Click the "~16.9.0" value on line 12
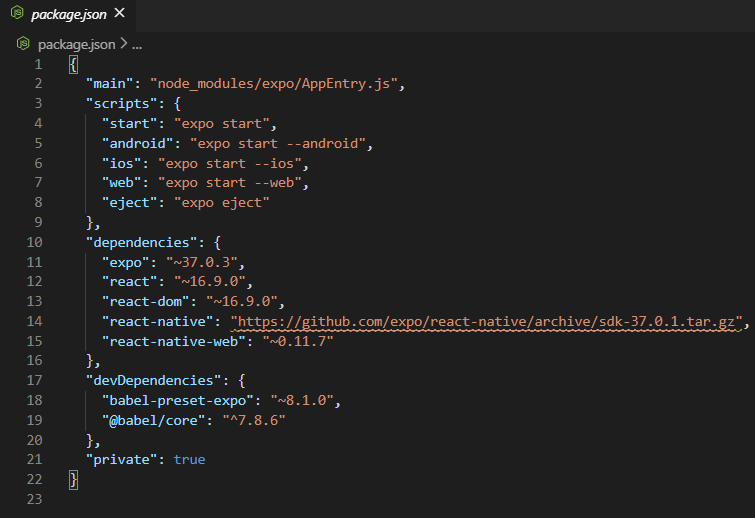The height and width of the screenshot is (518, 755). pos(210,282)
